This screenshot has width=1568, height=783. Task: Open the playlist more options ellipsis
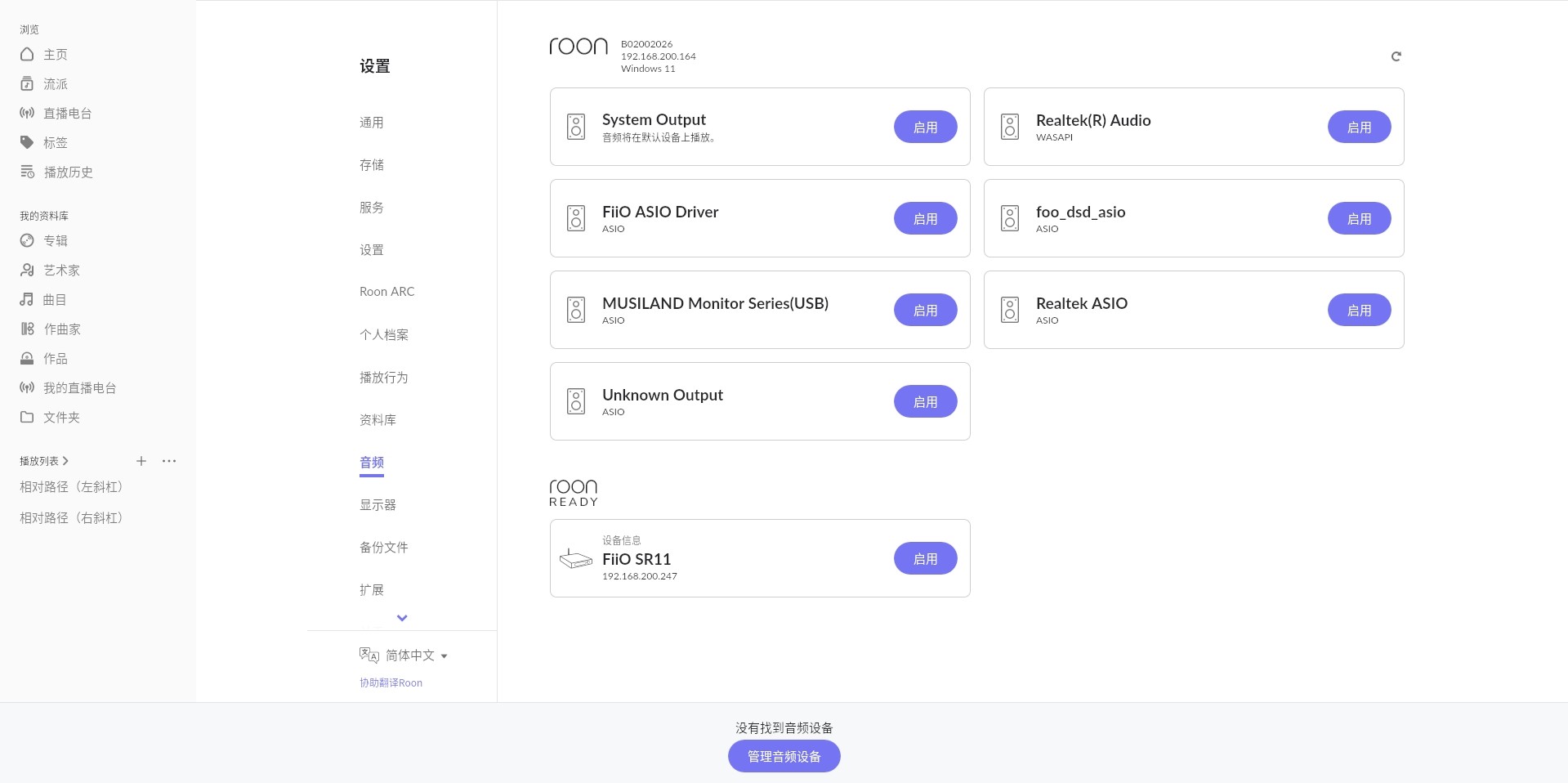(x=169, y=461)
